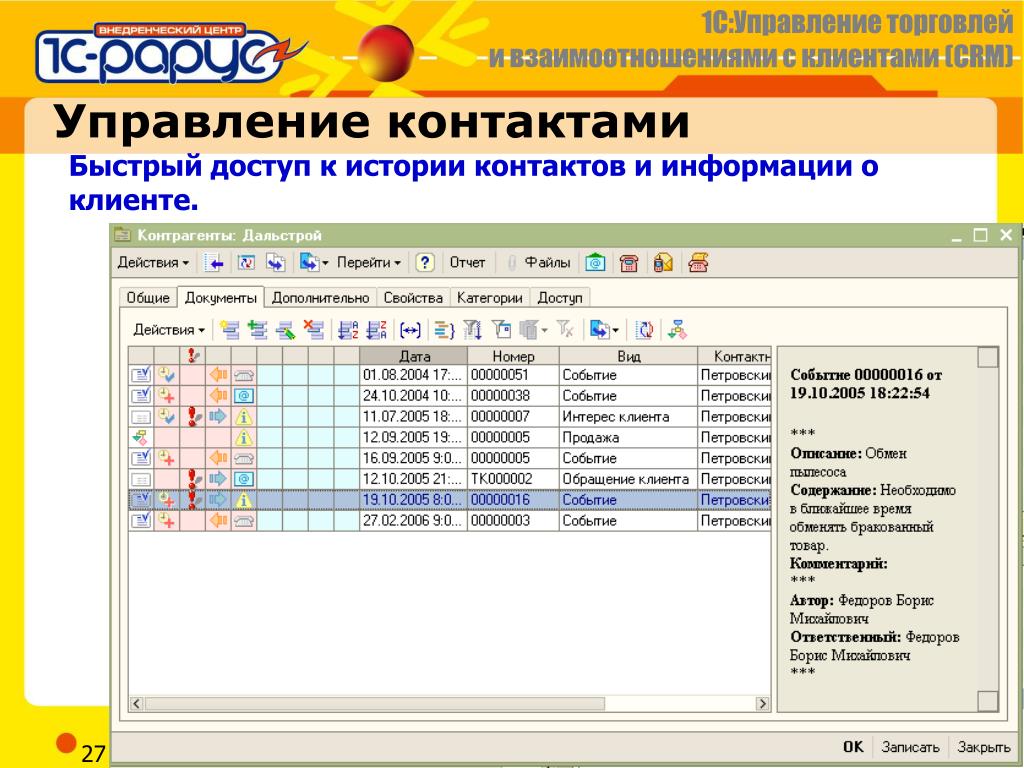
Task: Switch to the Категории tab
Action: point(490,298)
